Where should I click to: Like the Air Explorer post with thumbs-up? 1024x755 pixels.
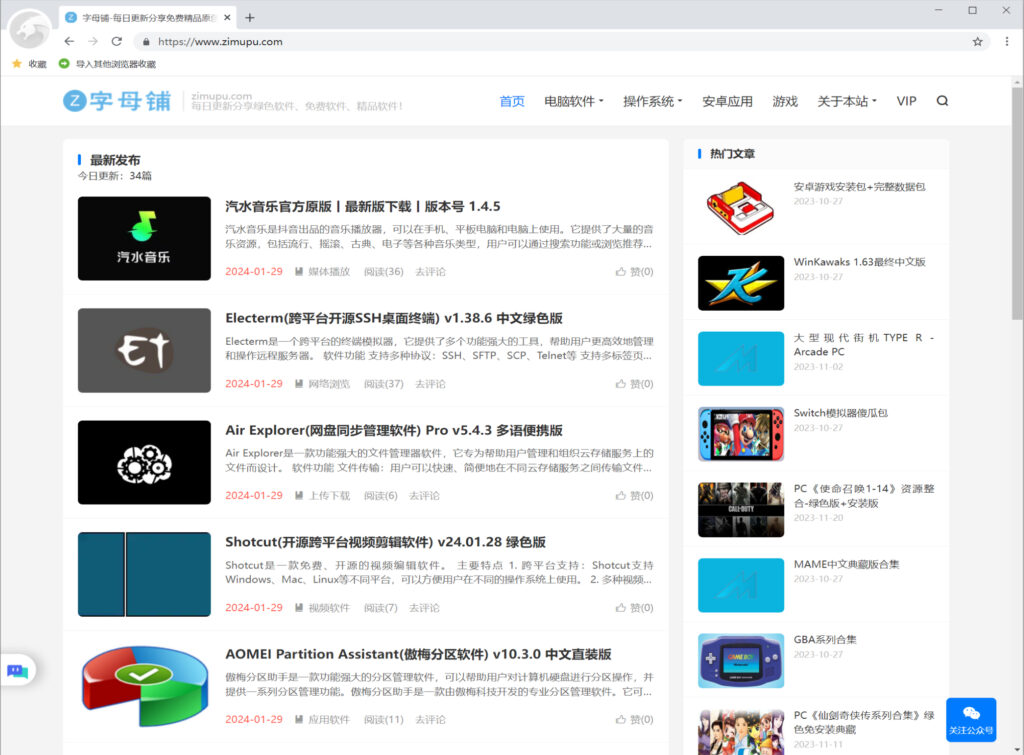[x=634, y=496]
